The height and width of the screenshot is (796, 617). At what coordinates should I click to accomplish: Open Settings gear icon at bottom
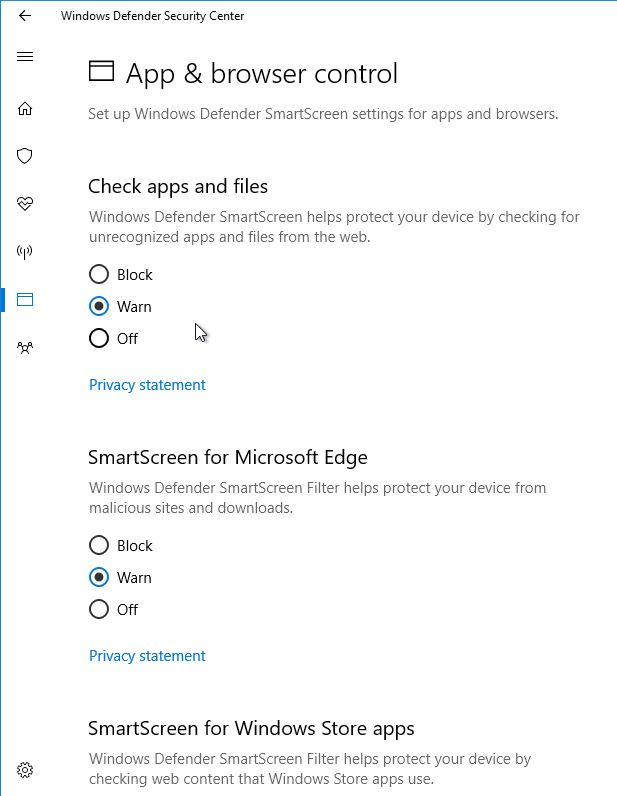(25, 770)
